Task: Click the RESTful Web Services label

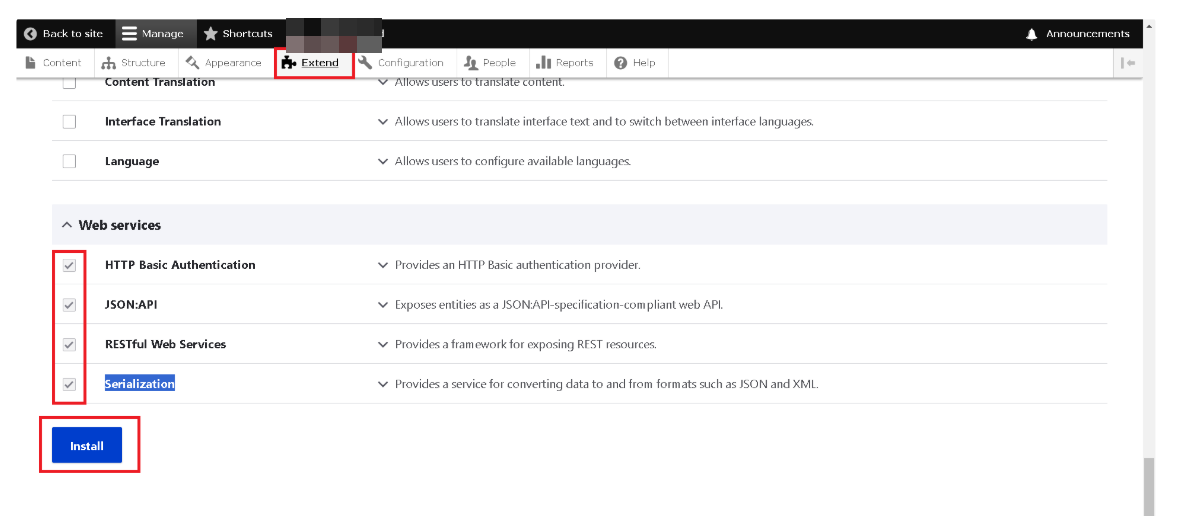Action: (x=165, y=344)
